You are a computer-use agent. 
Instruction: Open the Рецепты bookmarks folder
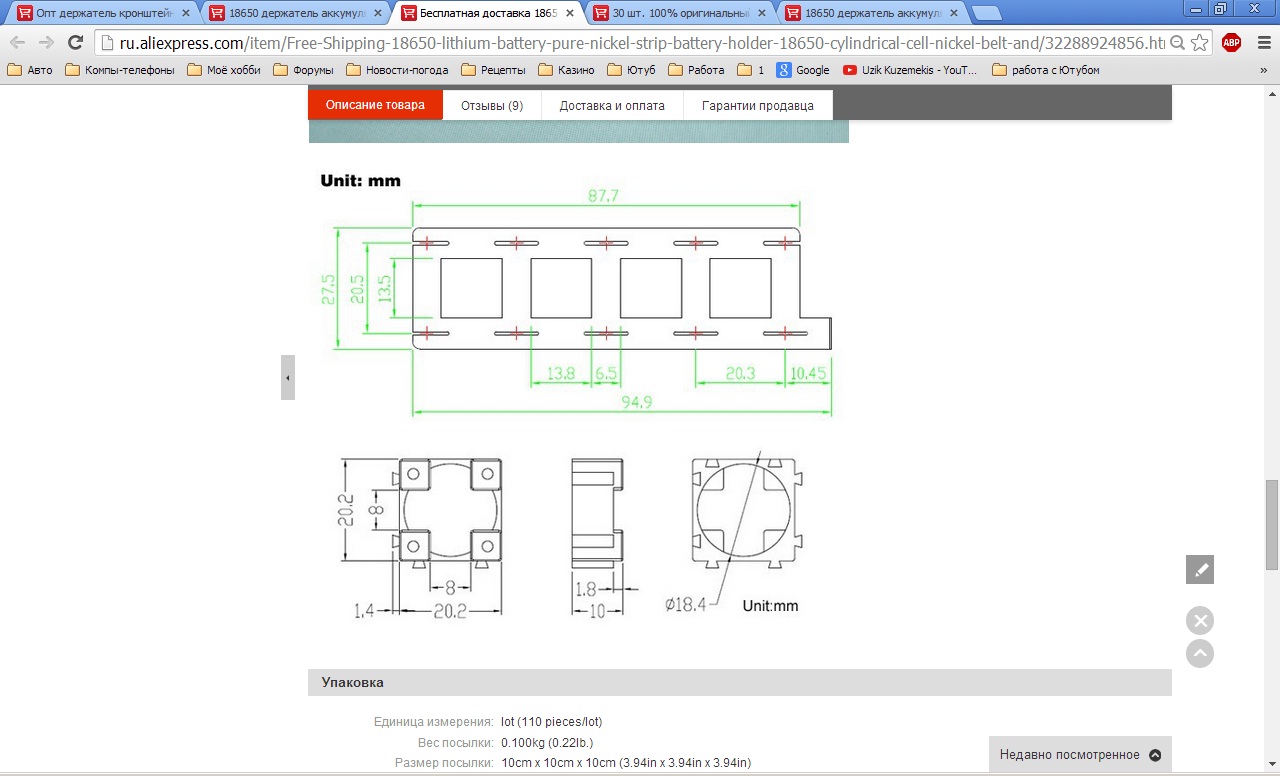(496, 70)
